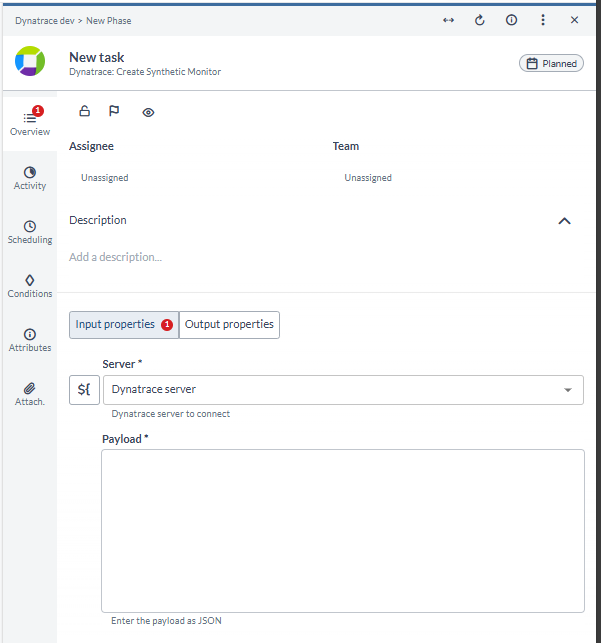Click 'Dynatrace: Create Synthetic Monitor' subtitle
The image size is (601, 643).
pyautogui.click(x=145, y=72)
